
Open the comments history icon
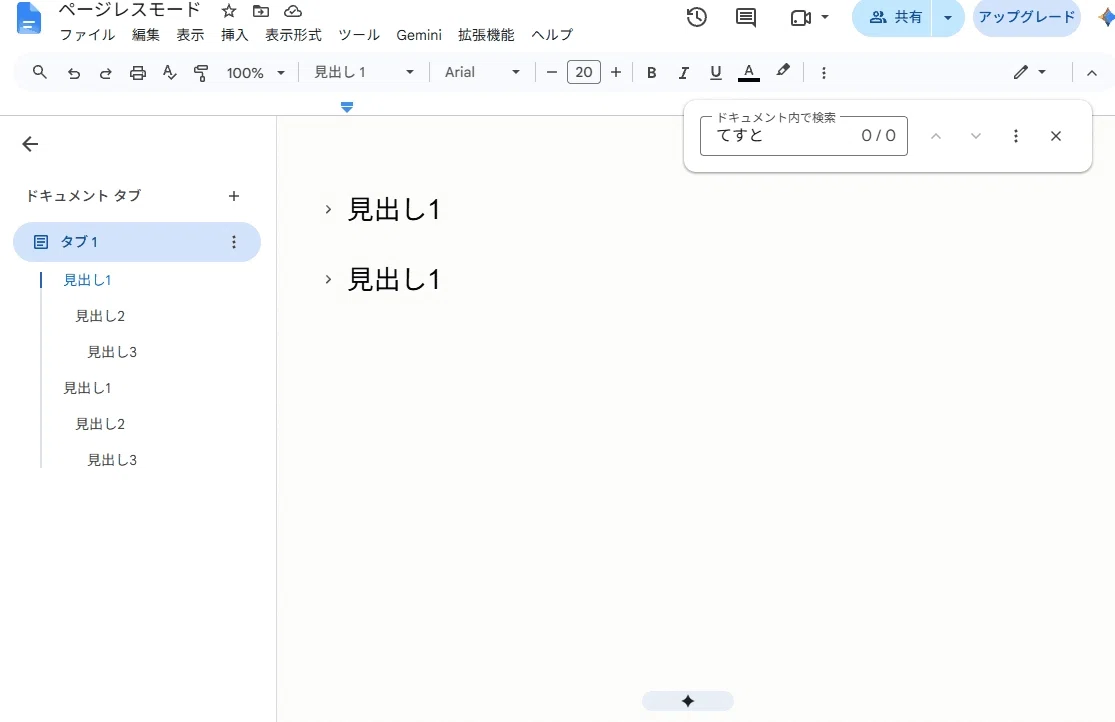click(745, 17)
